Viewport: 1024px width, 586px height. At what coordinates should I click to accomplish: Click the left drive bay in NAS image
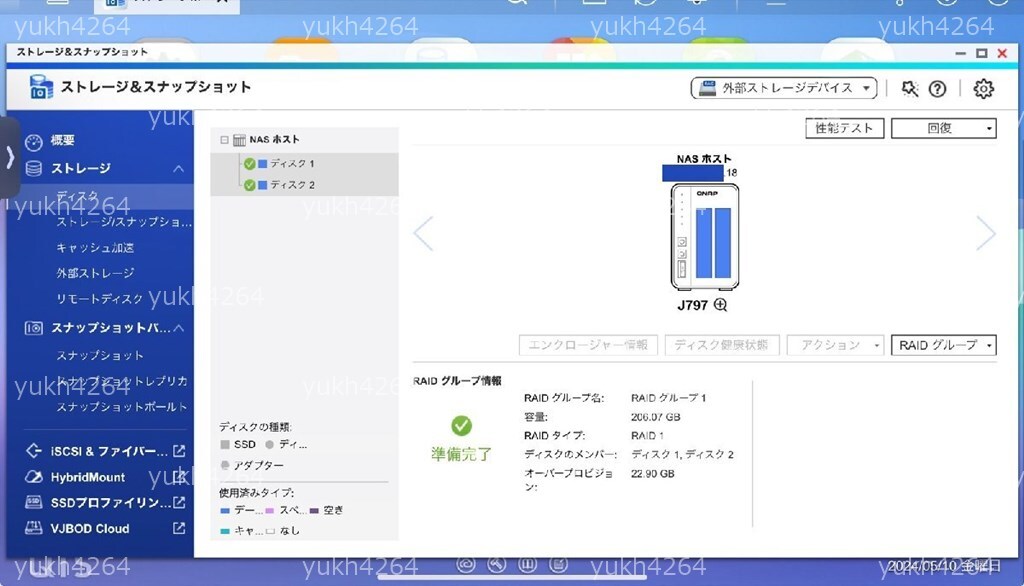point(703,243)
